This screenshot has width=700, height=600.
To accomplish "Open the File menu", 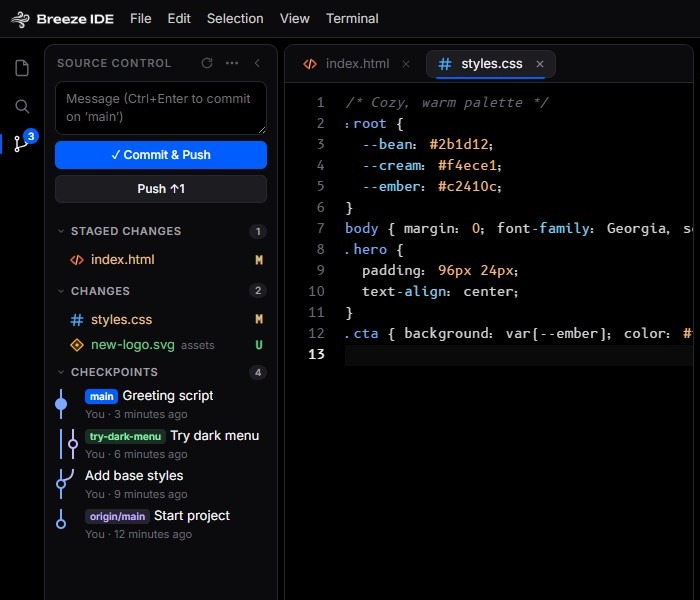I will 141,19.
